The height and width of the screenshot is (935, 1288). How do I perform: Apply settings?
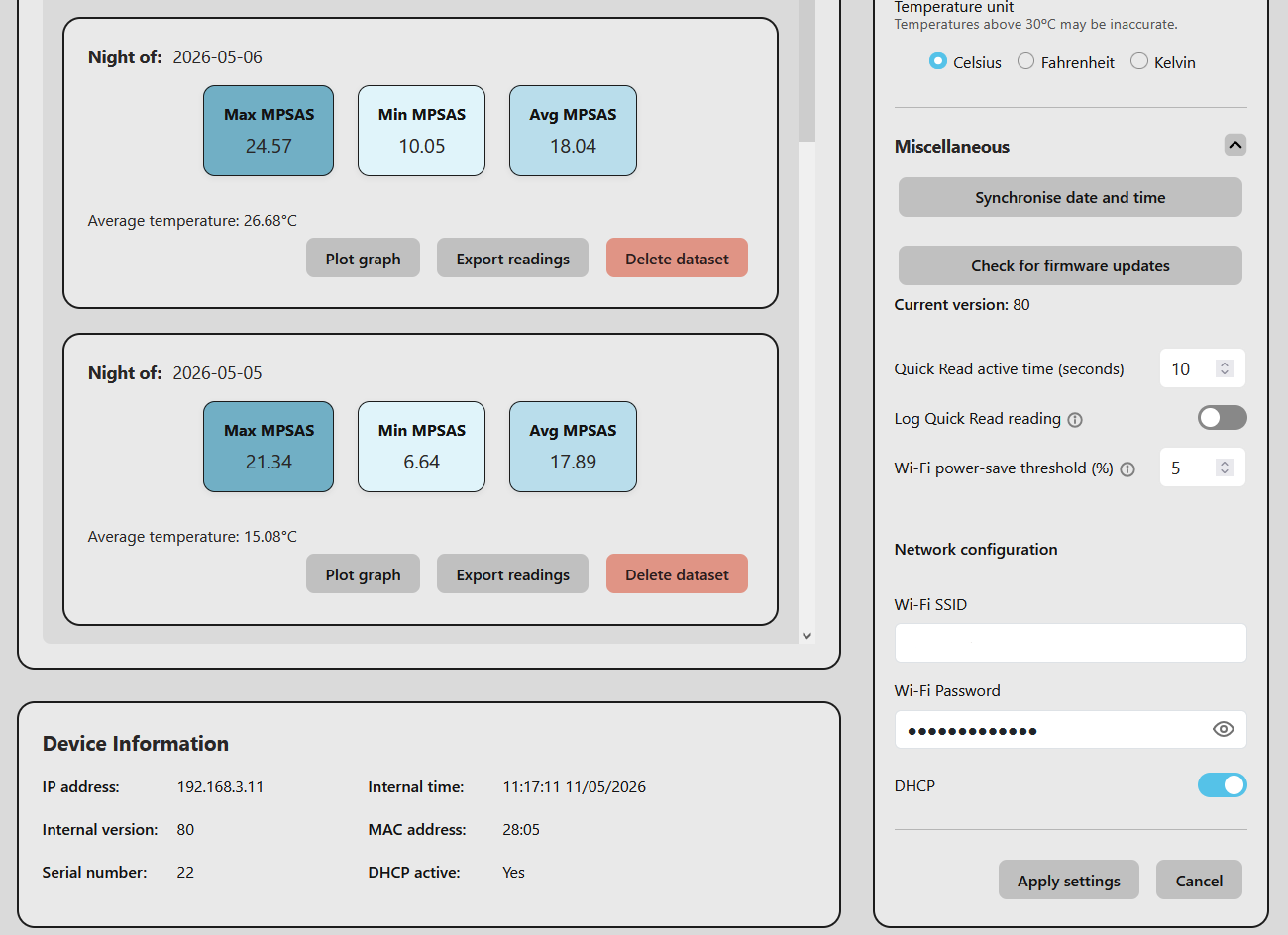[1069, 881]
